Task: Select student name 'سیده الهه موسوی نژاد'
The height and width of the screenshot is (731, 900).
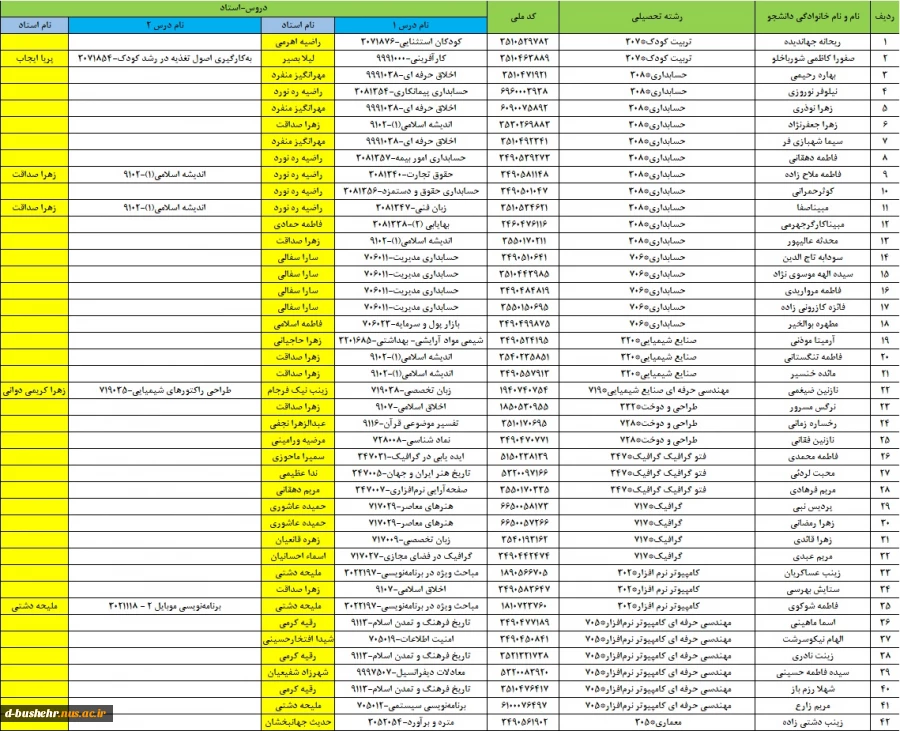Action: click(x=813, y=274)
